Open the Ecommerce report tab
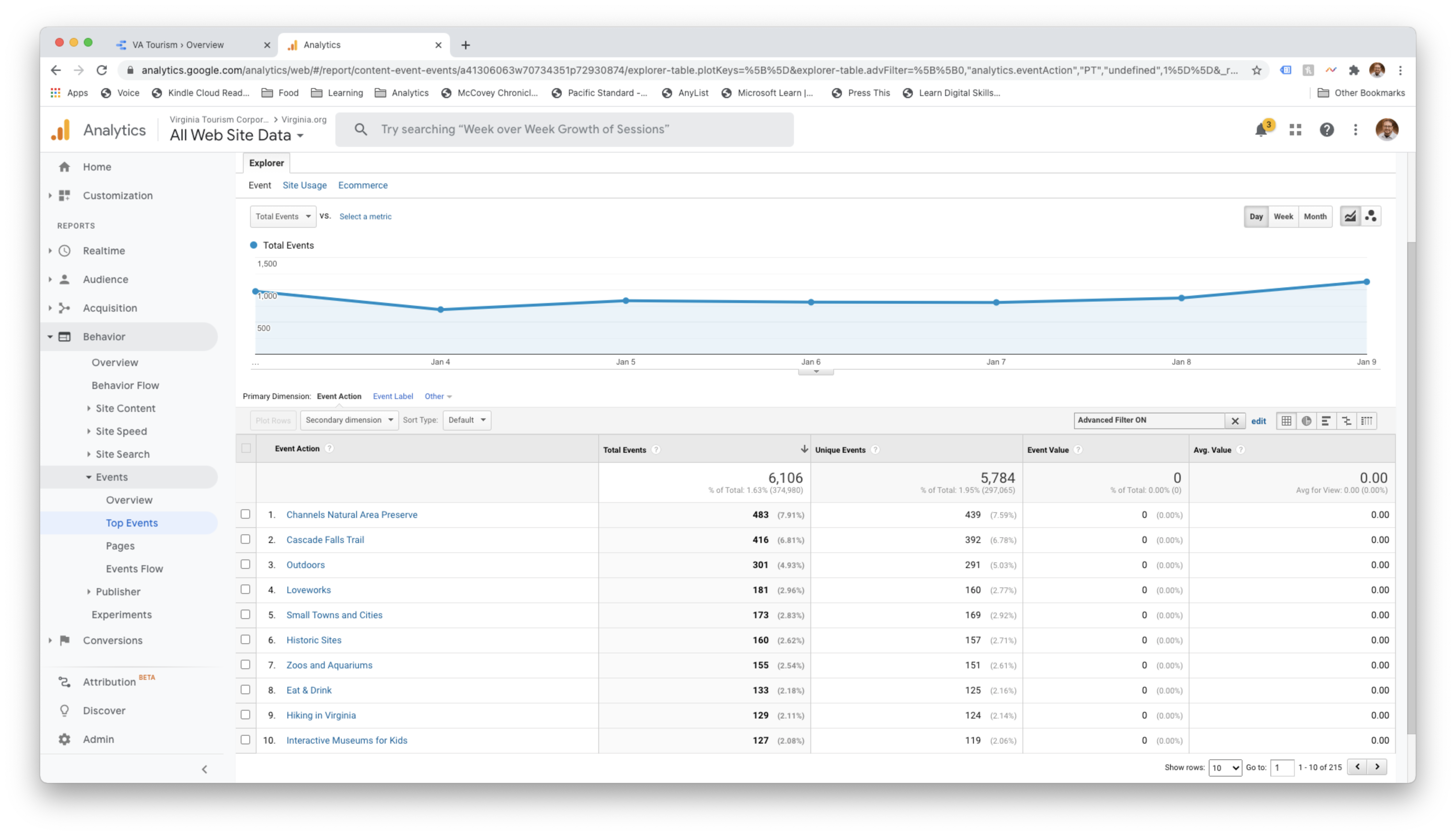The width and height of the screenshot is (1456, 836). pos(363,185)
